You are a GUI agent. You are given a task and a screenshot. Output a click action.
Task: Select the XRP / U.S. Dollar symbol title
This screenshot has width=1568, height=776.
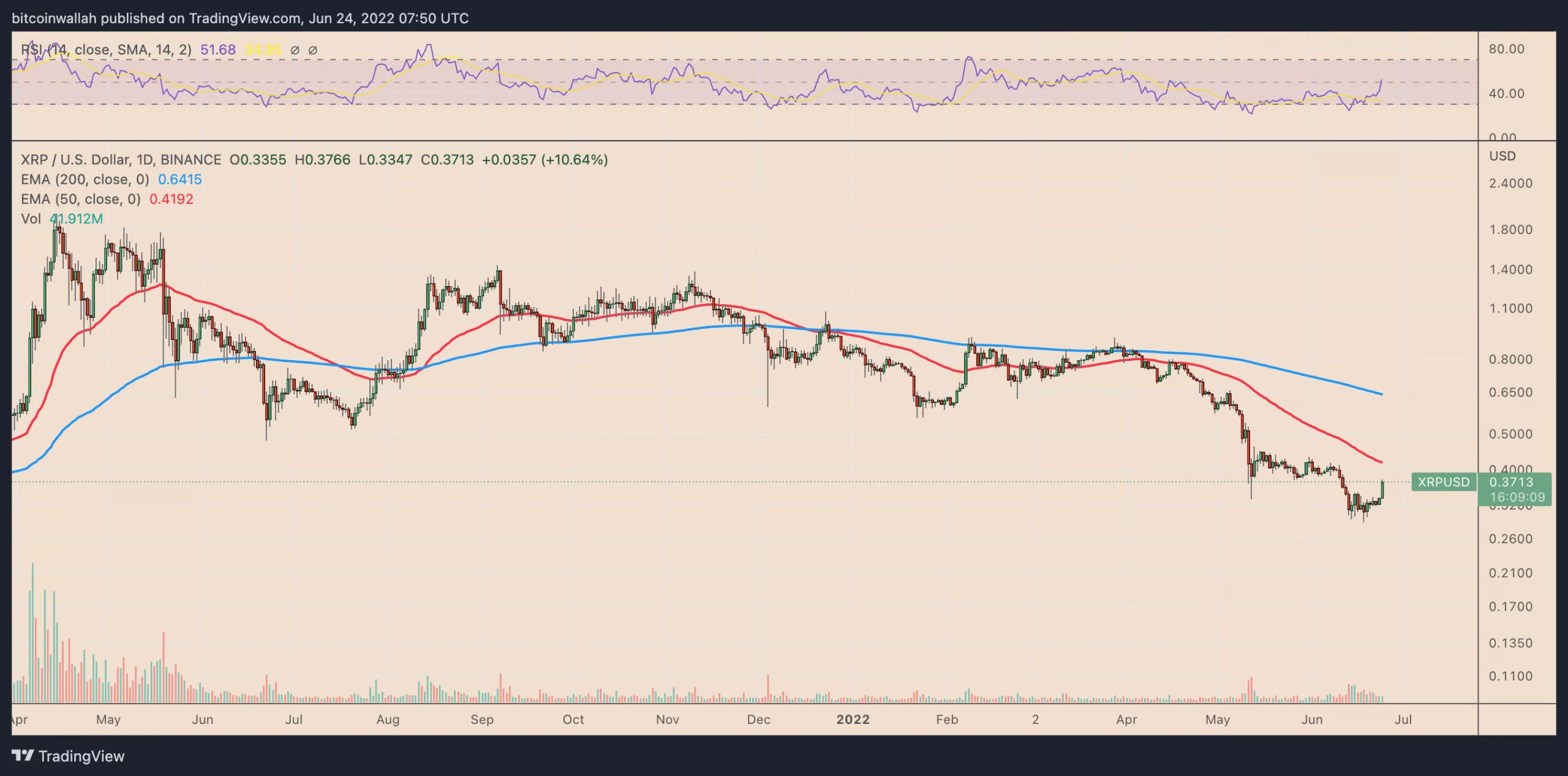coord(121,160)
